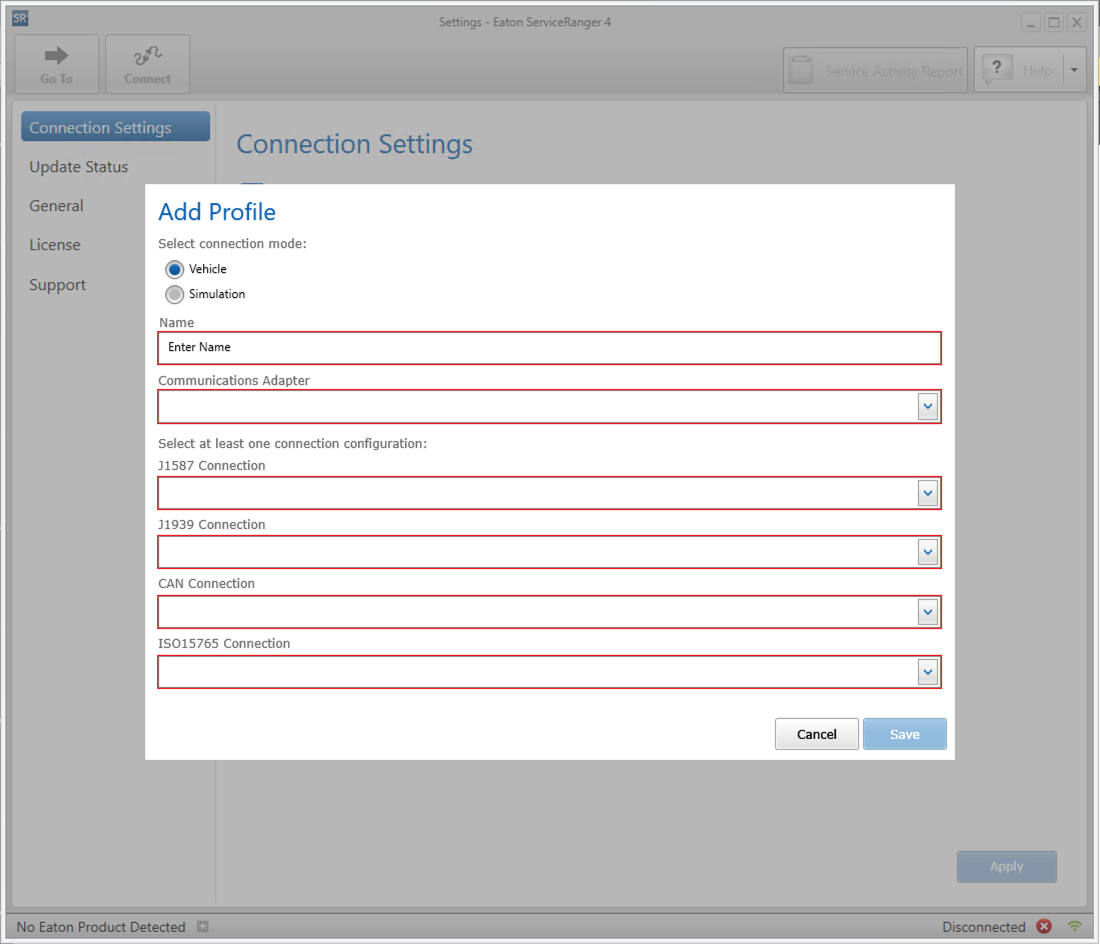Expand the J1587 Connection dropdown
Viewport: 1100px width, 944px height.
[927, 492]
